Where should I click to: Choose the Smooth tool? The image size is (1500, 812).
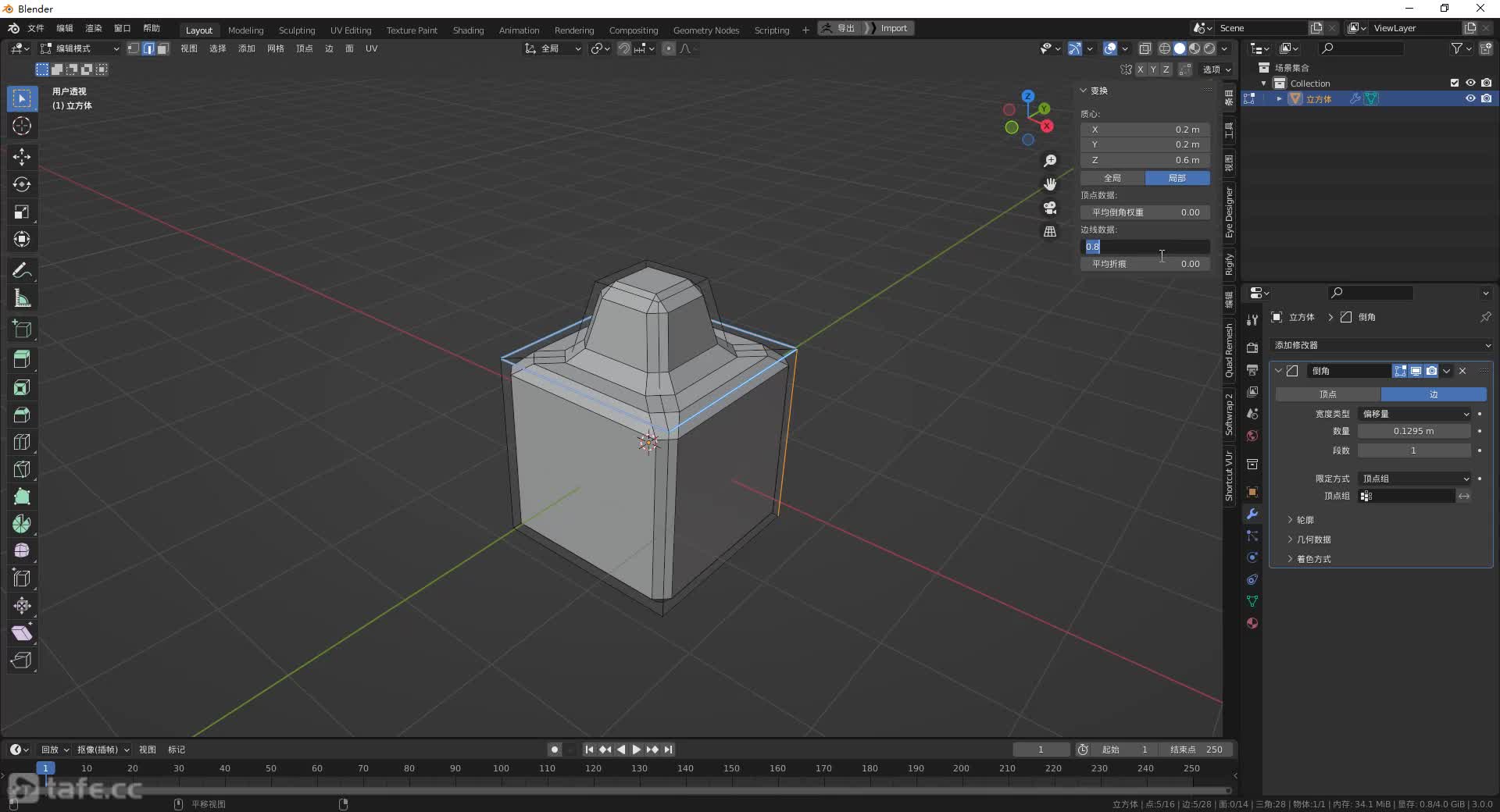(x=22, y=551)
